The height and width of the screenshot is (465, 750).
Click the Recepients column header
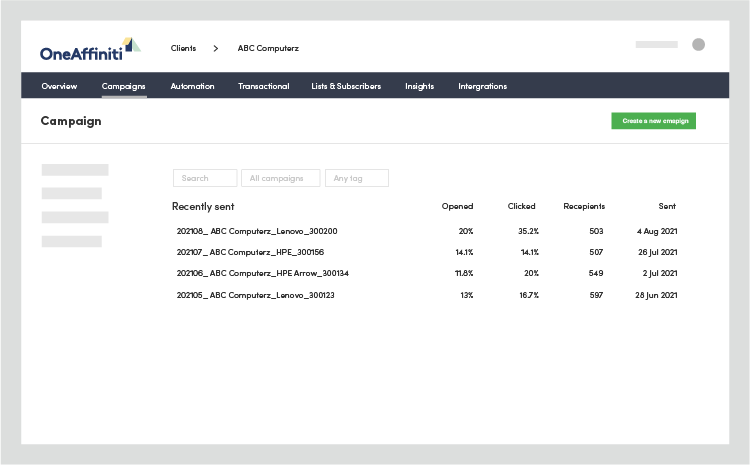584,206
